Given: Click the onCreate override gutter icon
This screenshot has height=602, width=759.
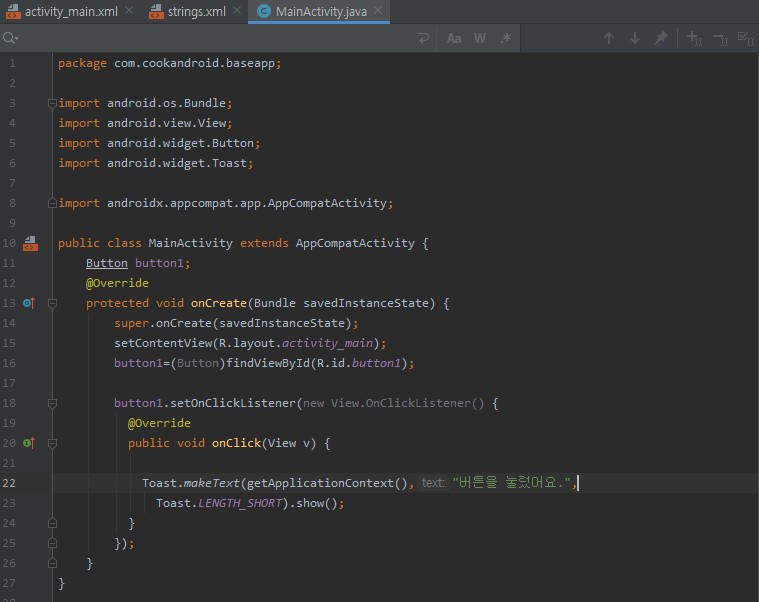Looking at the screenshot, I should tap(29, 303).
